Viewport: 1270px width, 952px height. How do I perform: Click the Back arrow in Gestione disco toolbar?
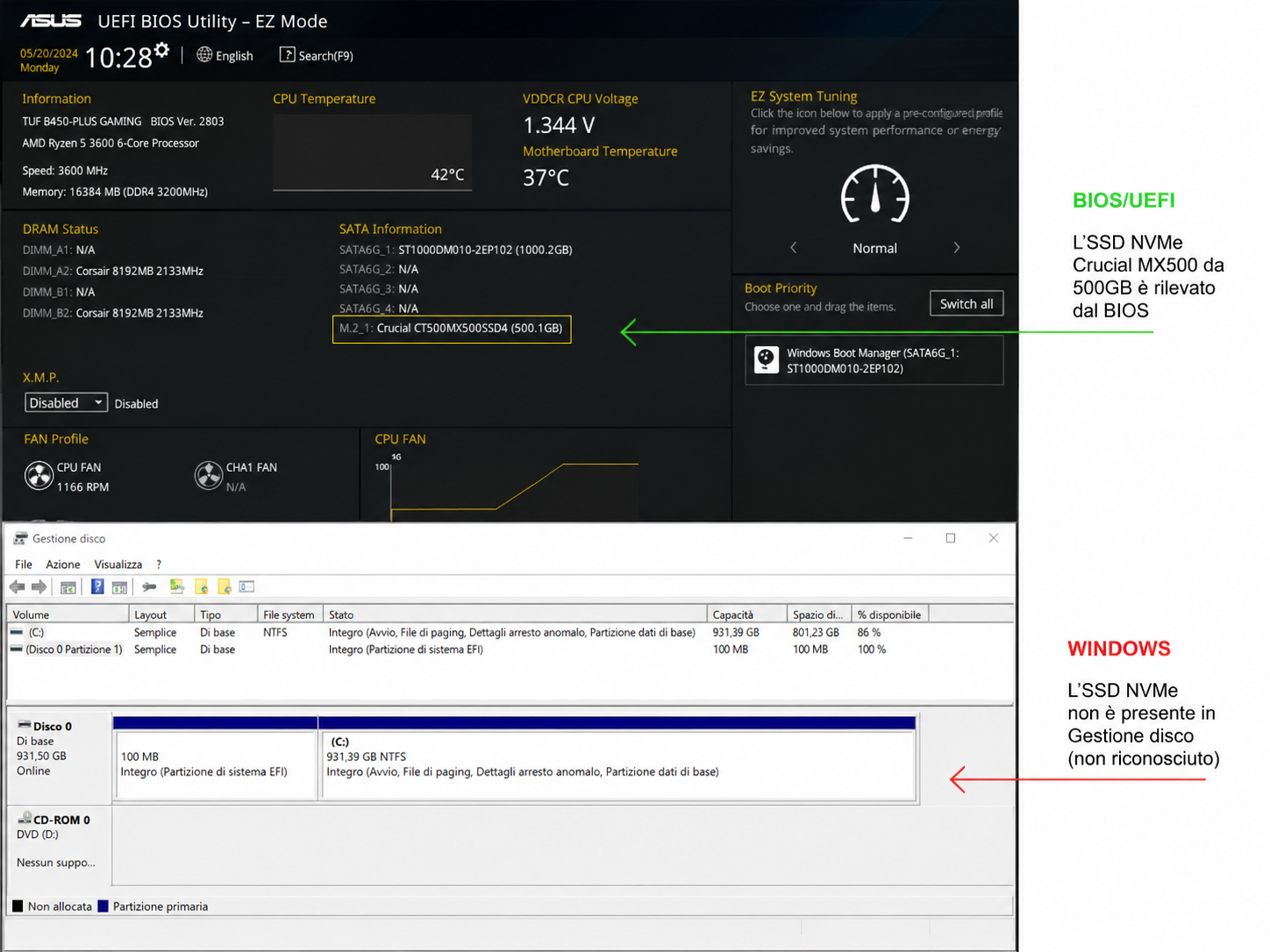(18, 586)
